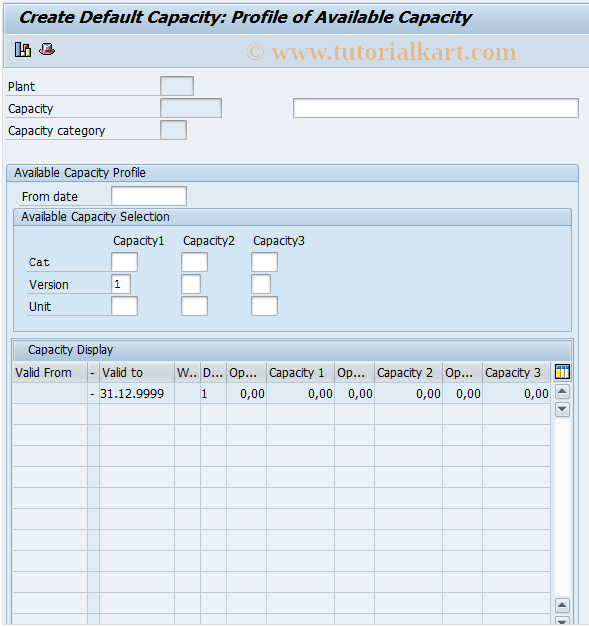The width and height of the screenshot is (589, 627).
Task: Click the Plant input field
Action: point(177,86)
